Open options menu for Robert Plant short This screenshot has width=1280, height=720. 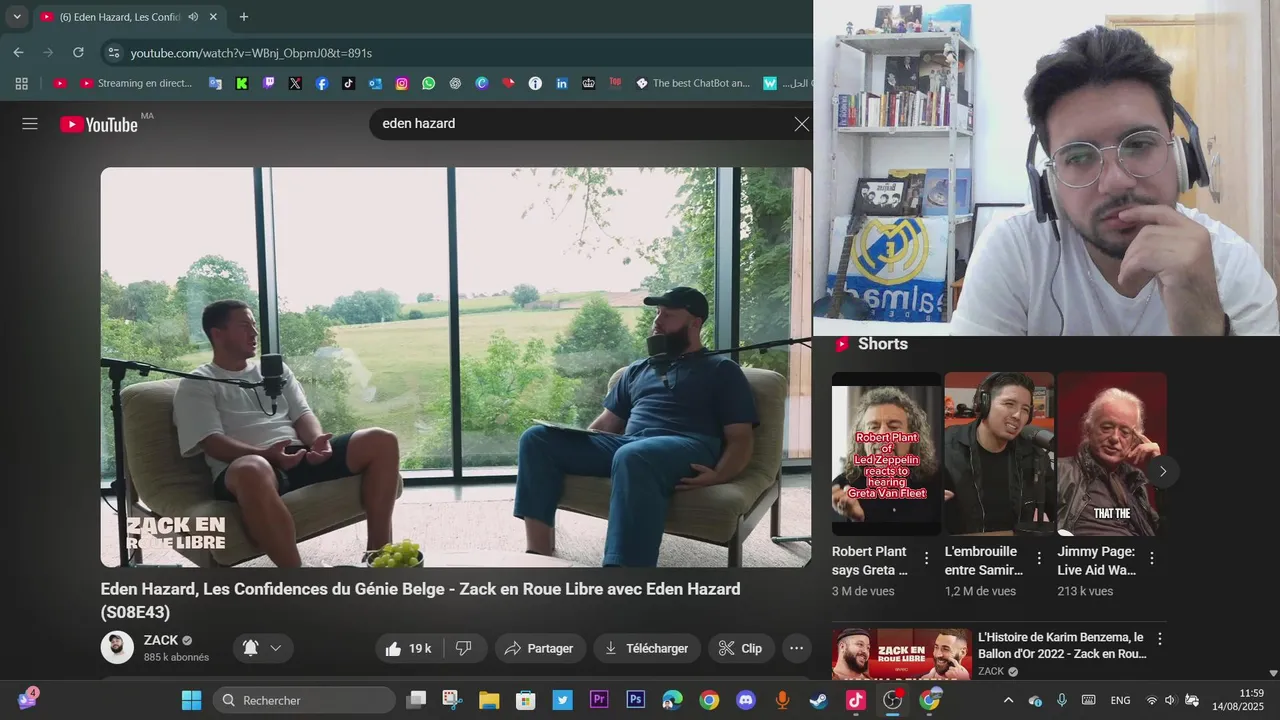tap(926, 558)
